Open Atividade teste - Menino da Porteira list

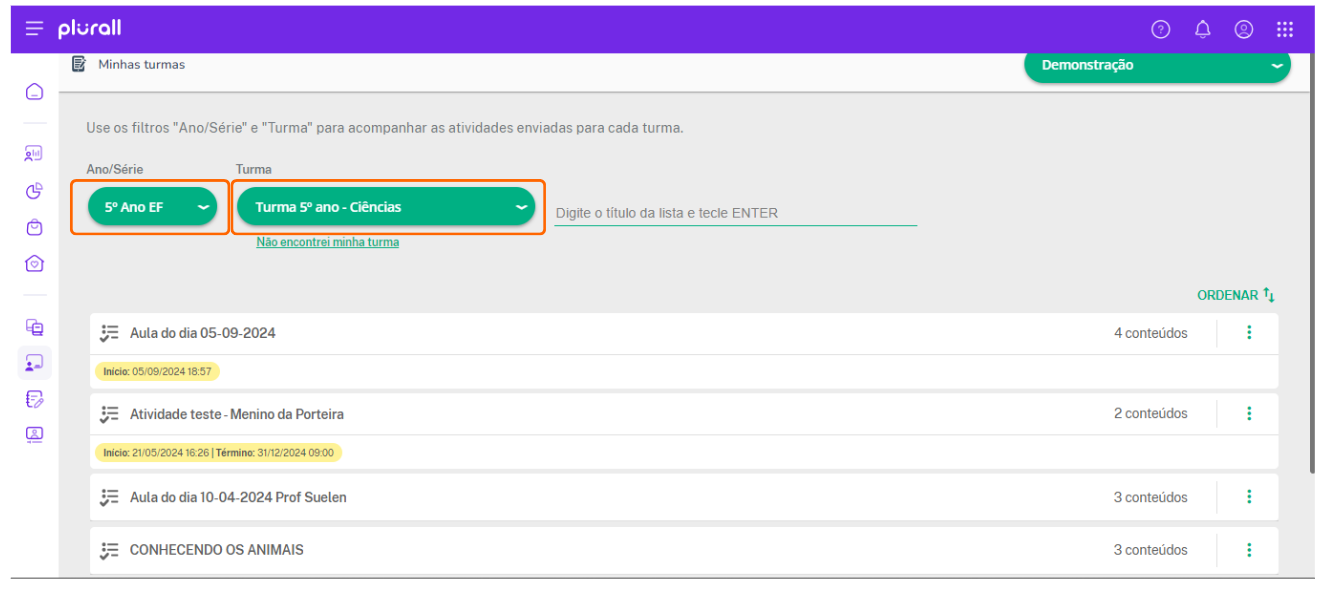tap(237, 414)
